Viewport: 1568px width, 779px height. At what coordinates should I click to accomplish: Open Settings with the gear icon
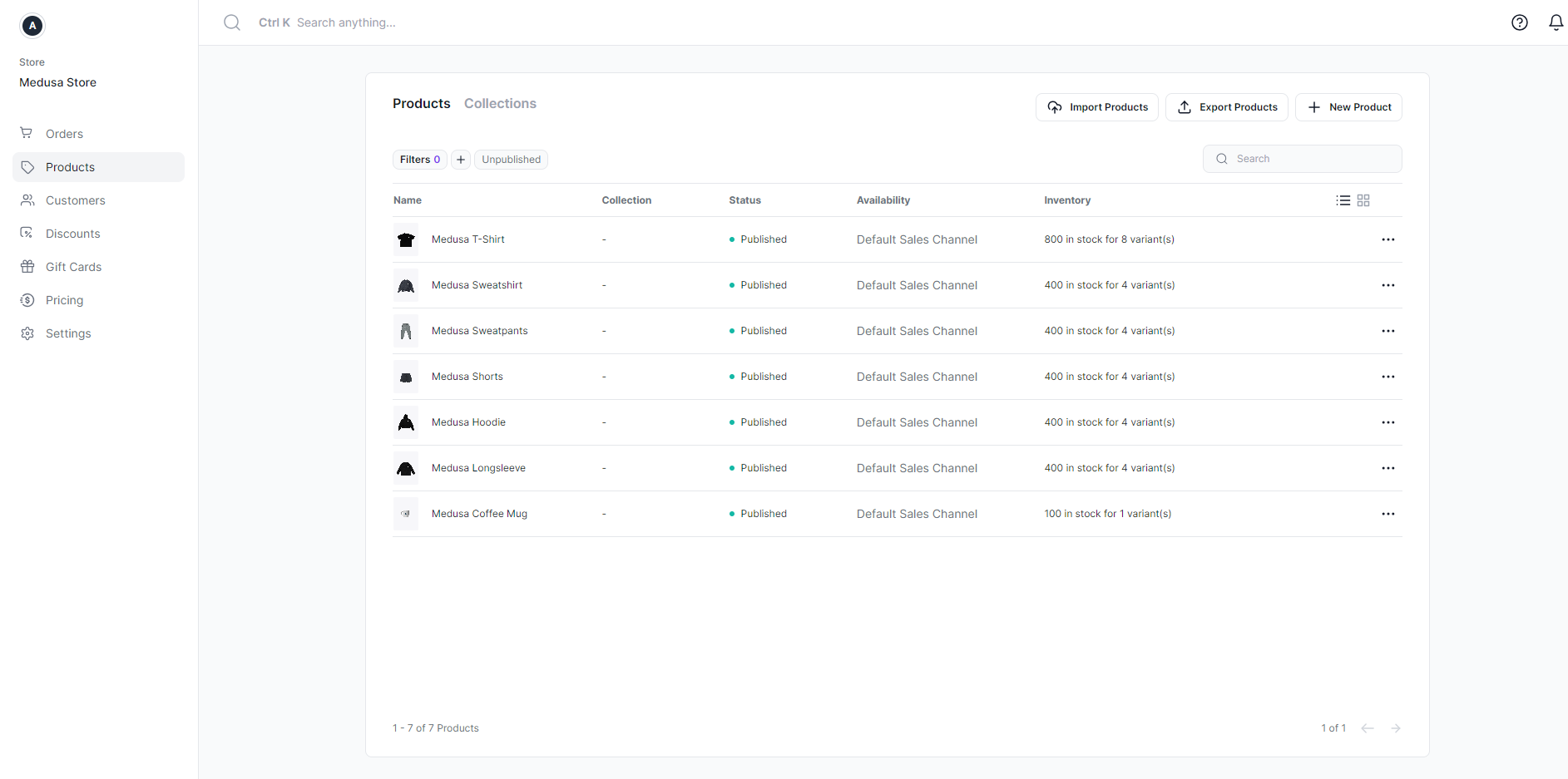pos(27,333)
